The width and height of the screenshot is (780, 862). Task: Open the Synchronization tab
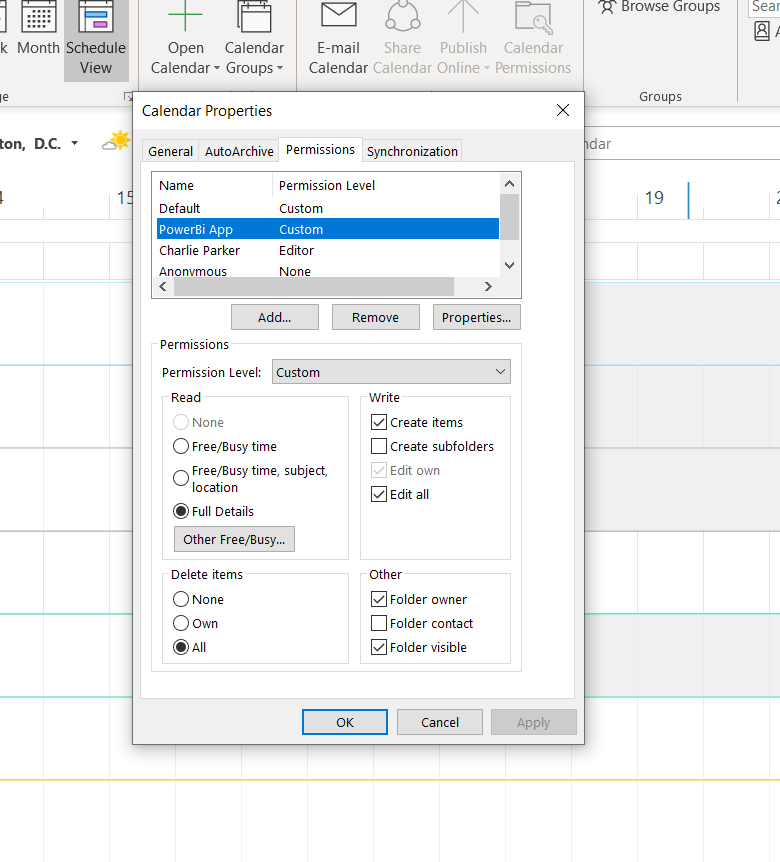pos(412,151)
